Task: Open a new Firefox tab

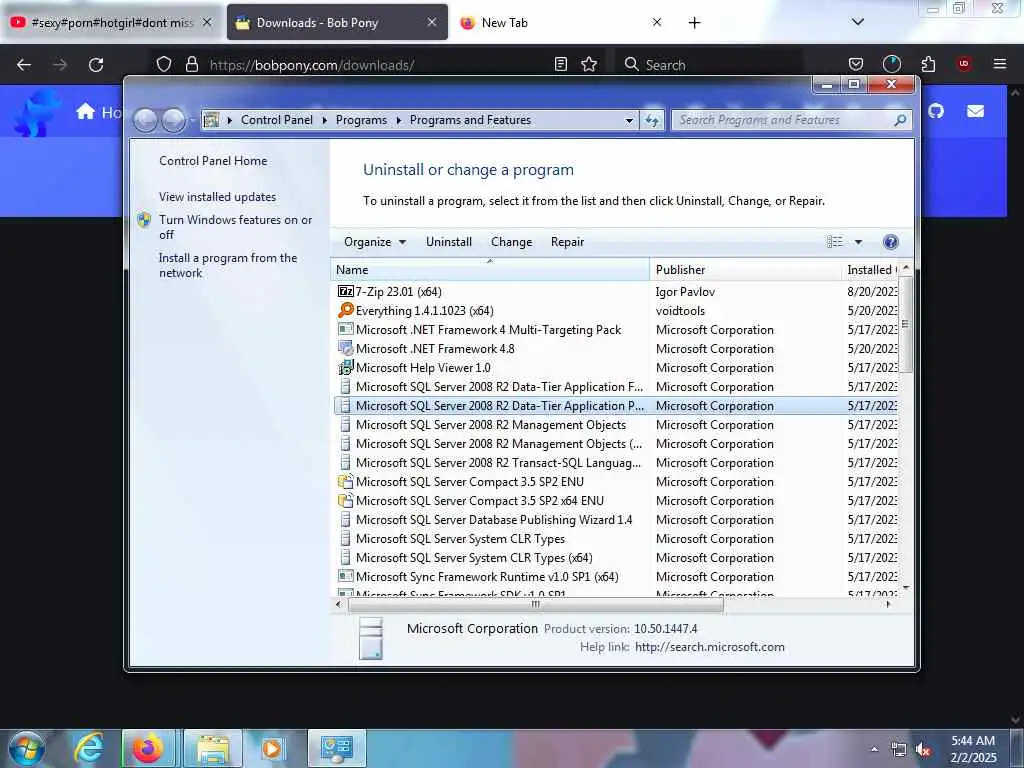Action: coord(694,23)
